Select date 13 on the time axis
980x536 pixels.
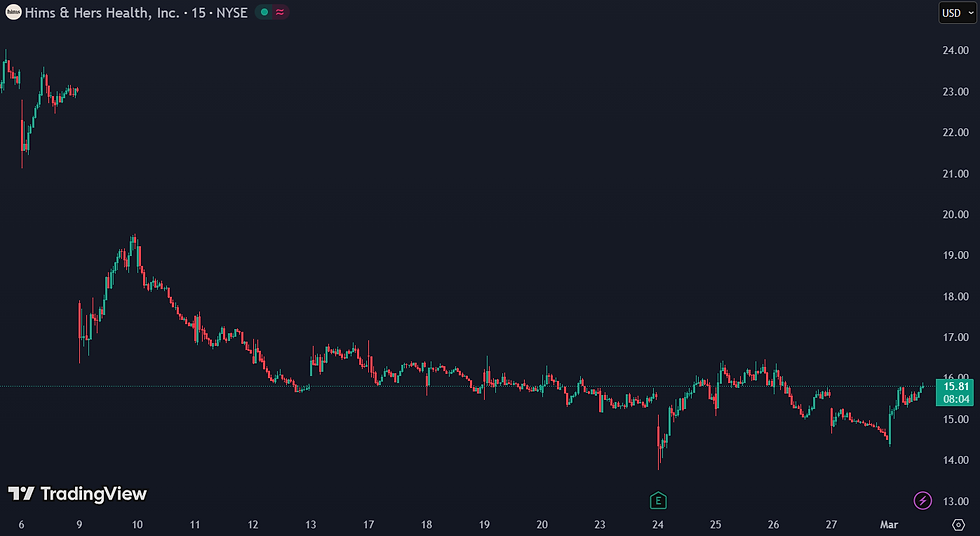pyautogui.click(x=311, y=525)
